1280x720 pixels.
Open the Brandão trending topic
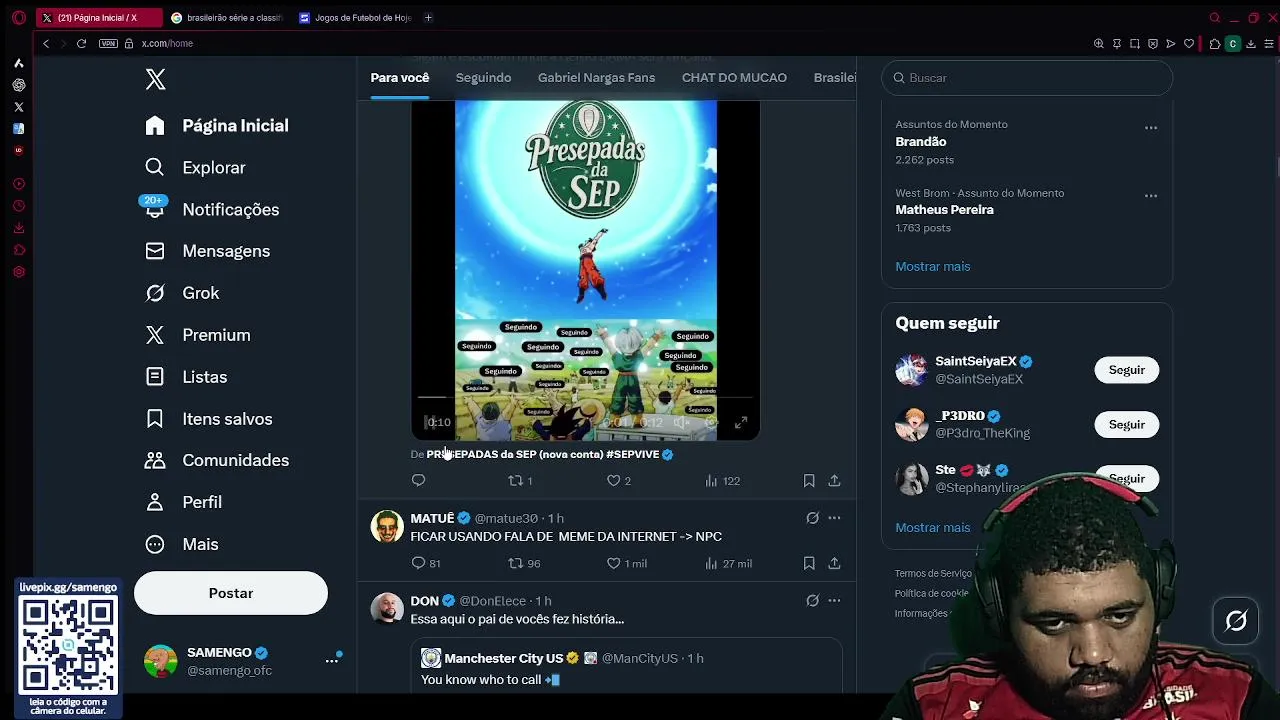tap(920, 142)
